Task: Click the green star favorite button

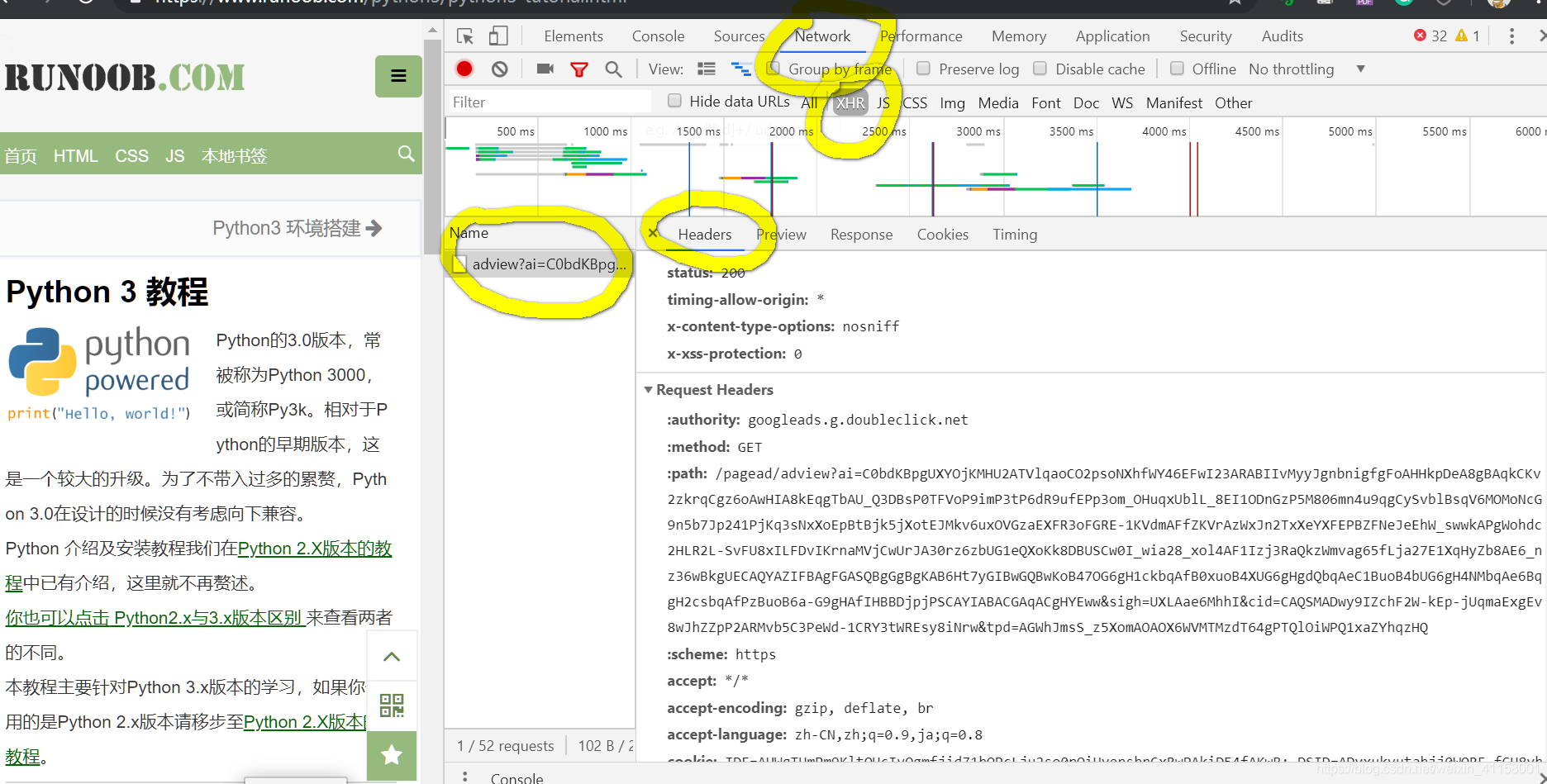Action: coord(392,755)
